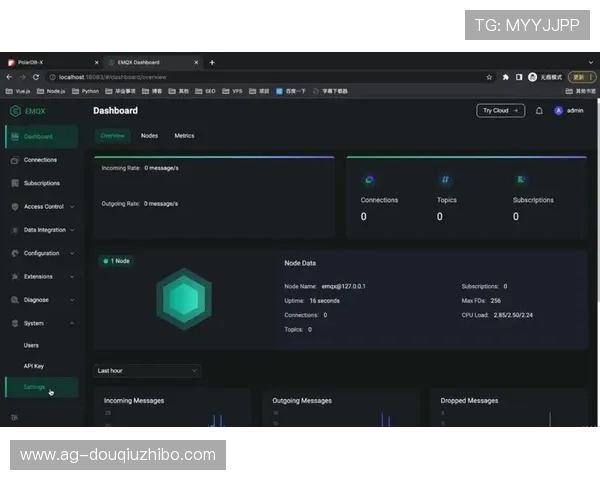Bookmark this page with the star icon
Viewport: 600px width, 480px height.
(489, 77)
